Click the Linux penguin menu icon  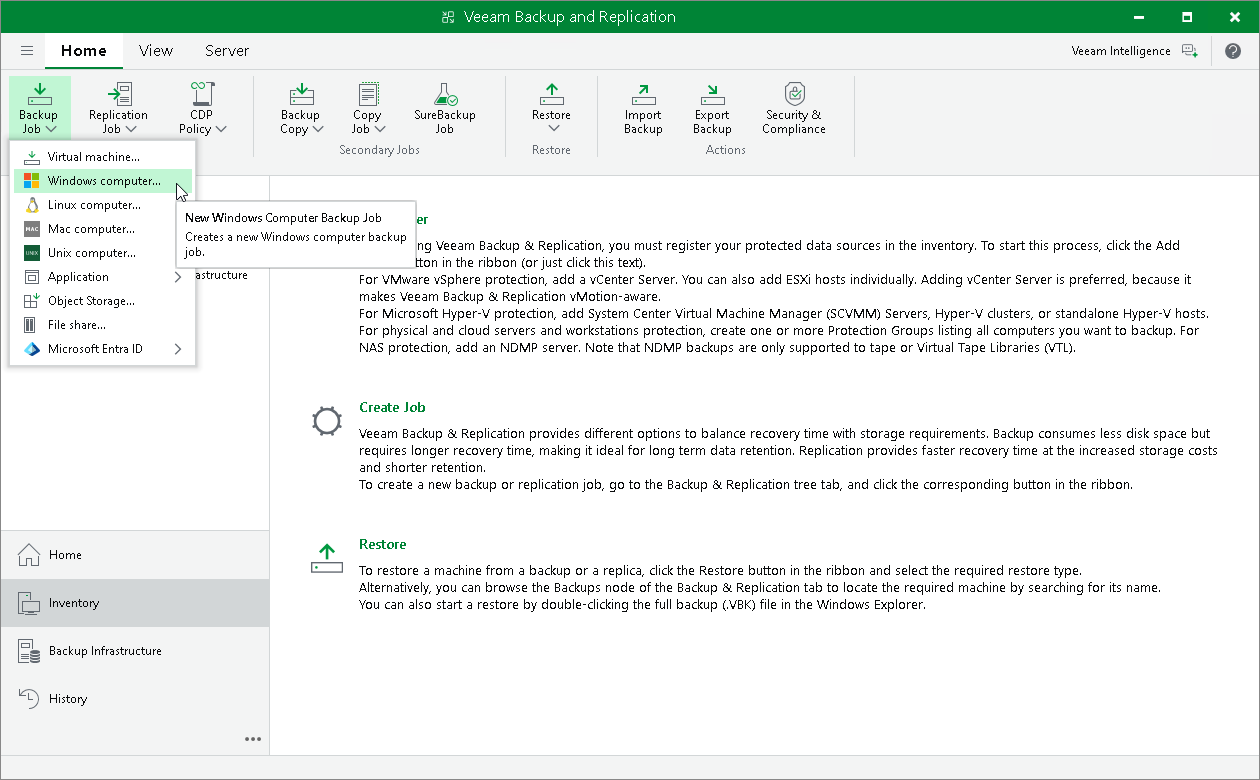pos(32,205)
